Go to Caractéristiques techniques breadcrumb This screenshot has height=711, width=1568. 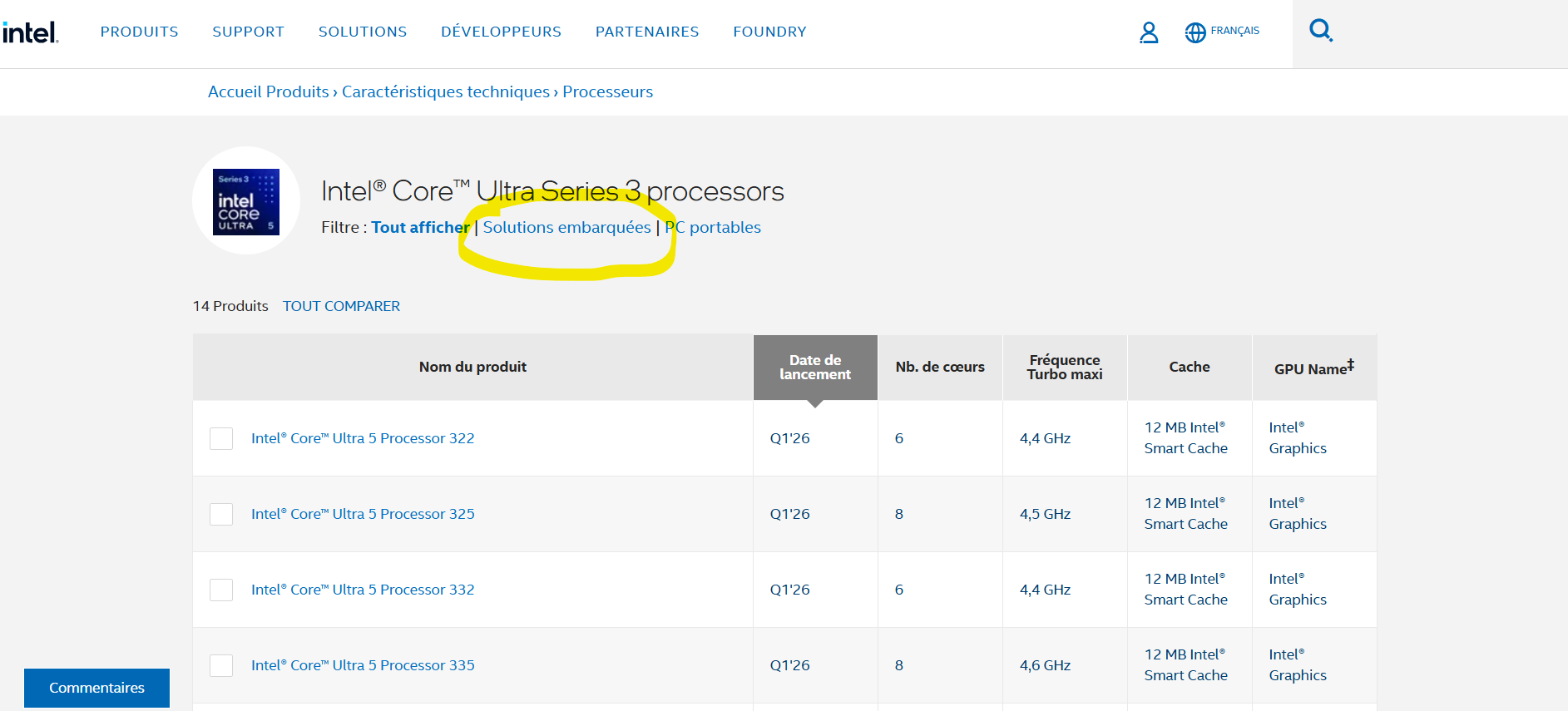[445, 91]
